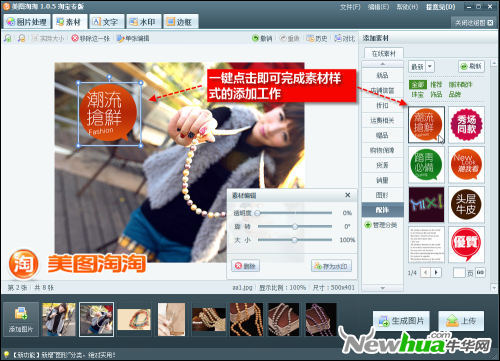Add the New Look orange bubble sticker
This screenshot has height=361, width=500.
pyautogui.click(x=466, y=165)
